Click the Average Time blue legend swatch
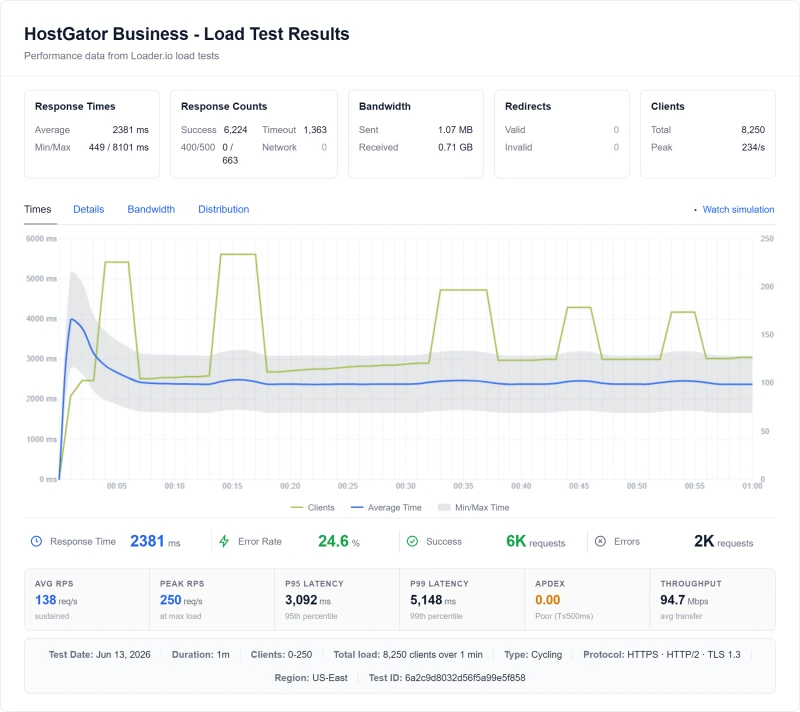The image size is (800, 712). point(357,507)
